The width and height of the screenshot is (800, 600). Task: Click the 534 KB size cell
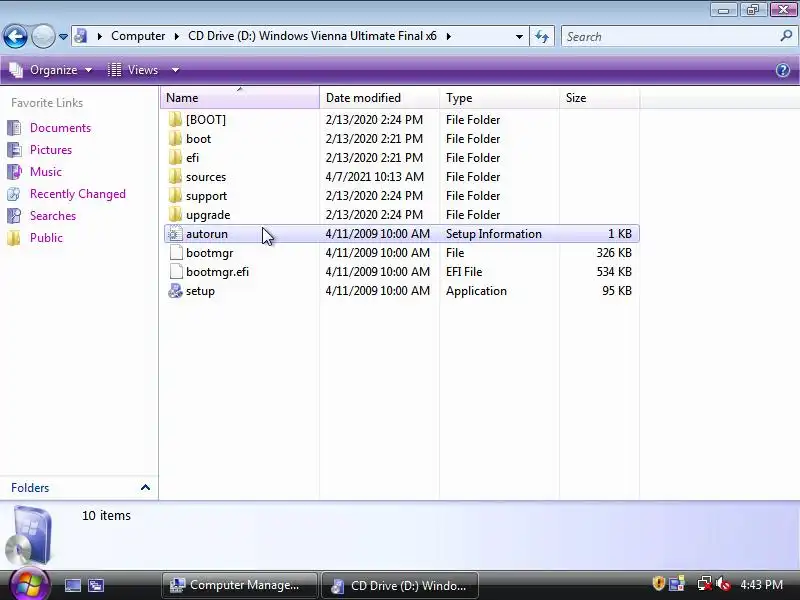pyautogui.click(x=614, y=272)
